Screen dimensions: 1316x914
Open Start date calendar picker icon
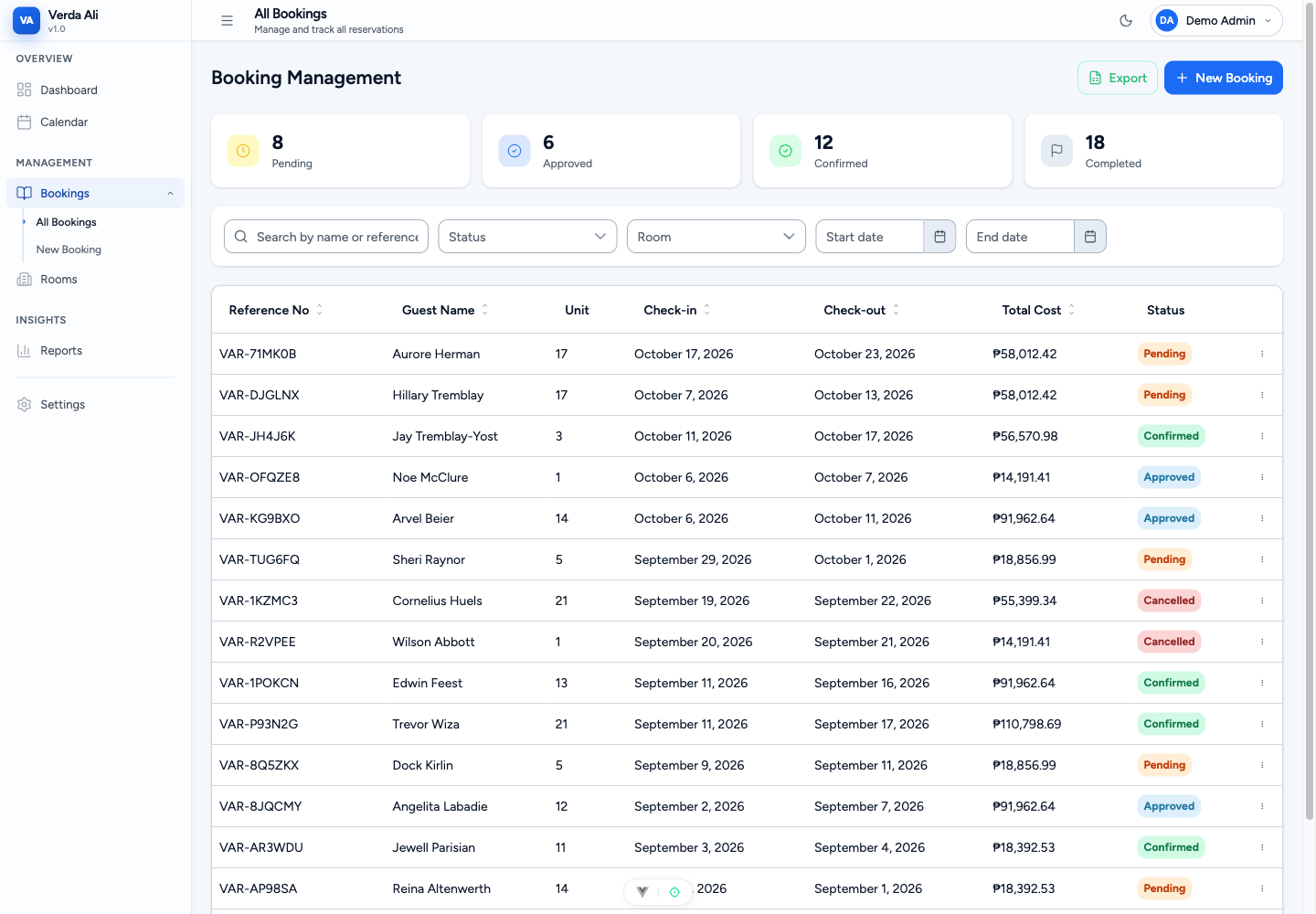(939, 237)
